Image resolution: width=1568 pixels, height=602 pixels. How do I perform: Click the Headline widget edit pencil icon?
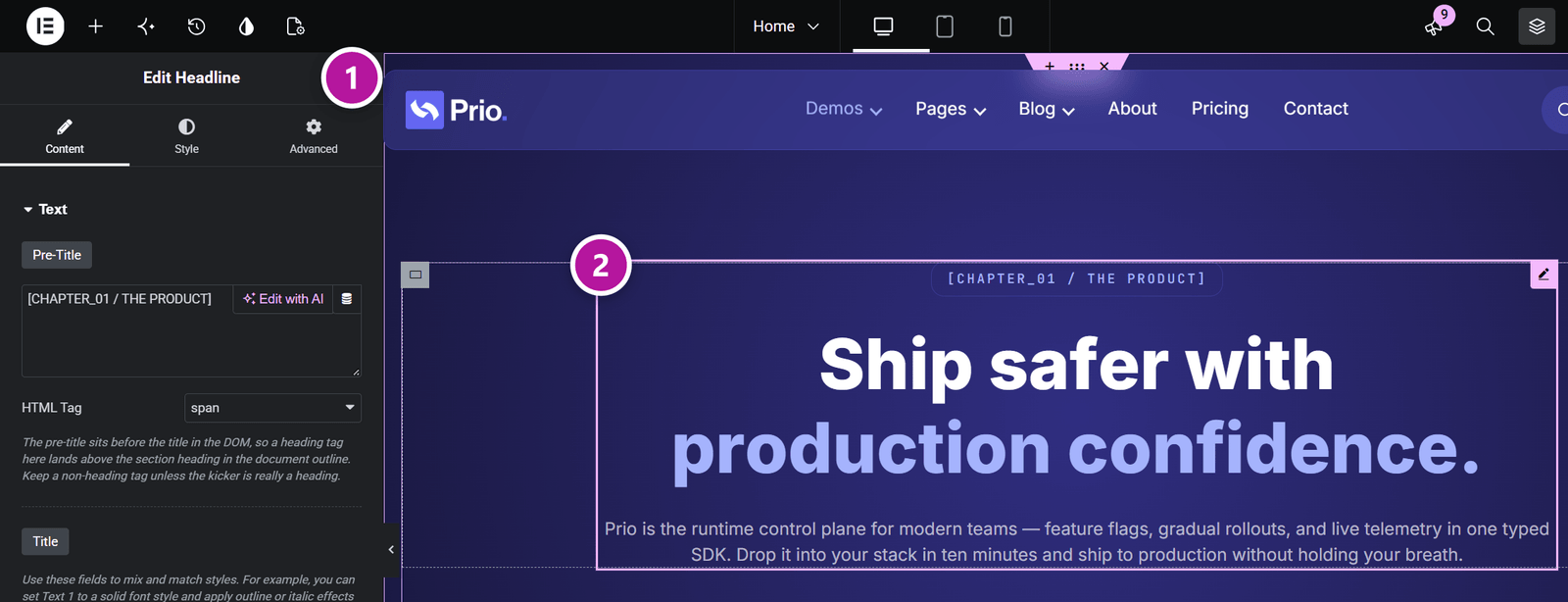1543,275
